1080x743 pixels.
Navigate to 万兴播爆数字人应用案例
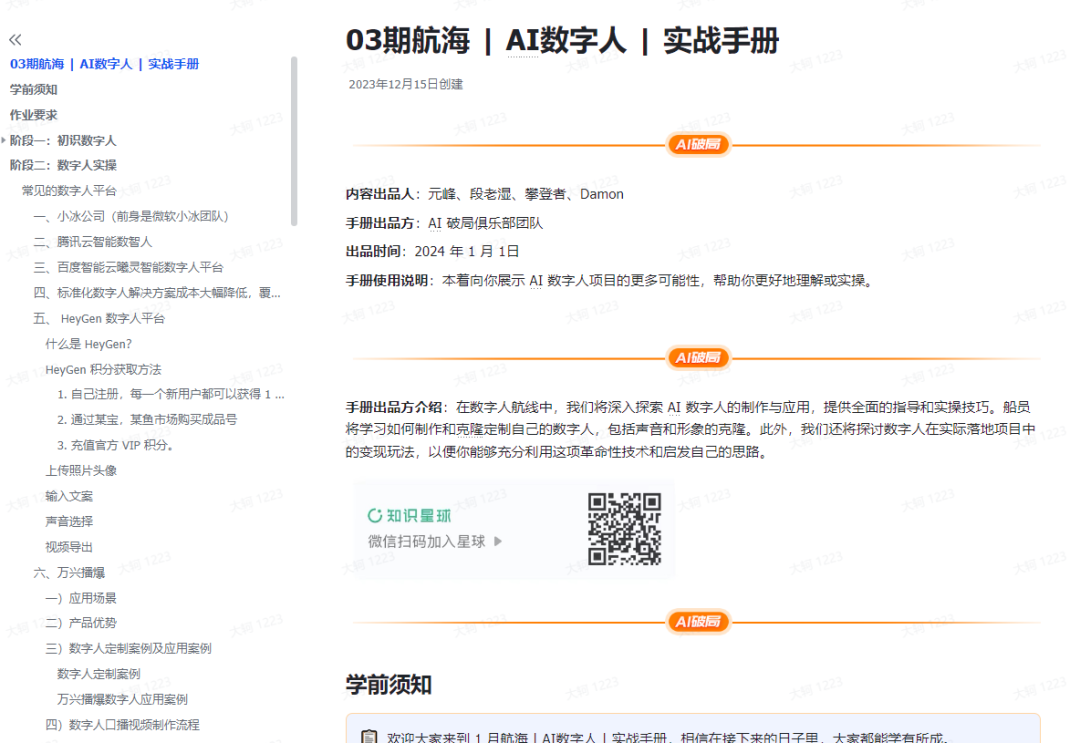point(123,699)
